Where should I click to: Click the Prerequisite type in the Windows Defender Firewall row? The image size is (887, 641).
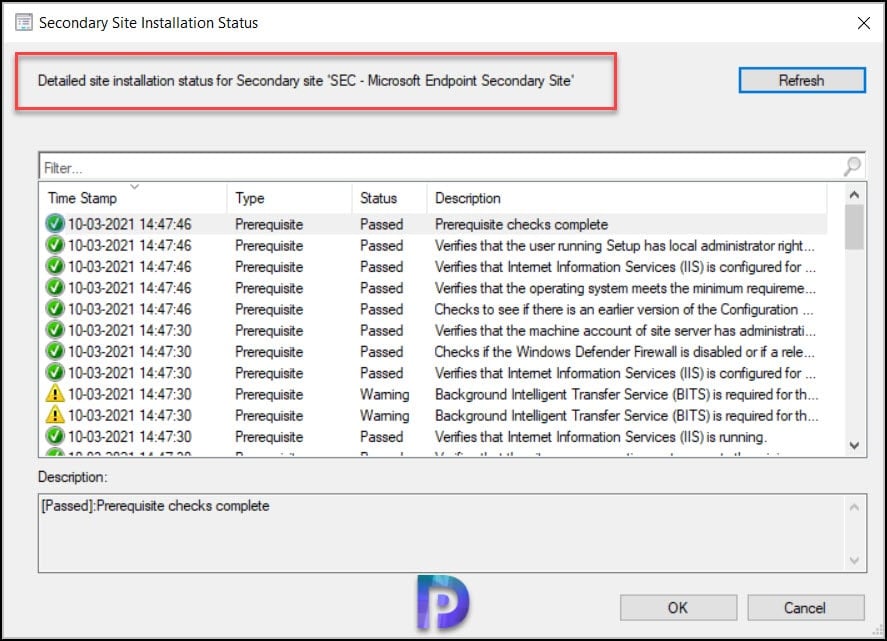pyautogui.click(x=269, y=352)
